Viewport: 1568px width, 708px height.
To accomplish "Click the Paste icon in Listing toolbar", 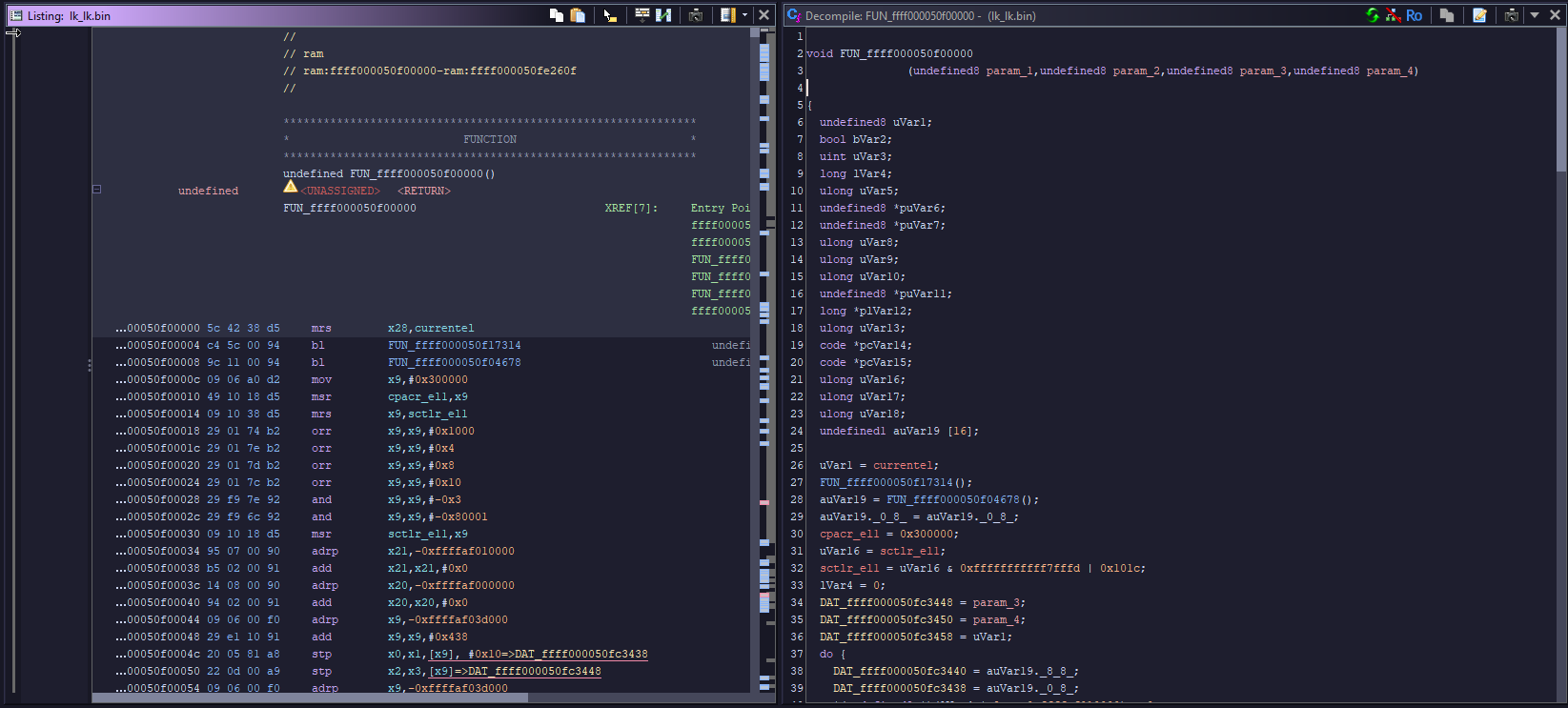I will (578, 15).
